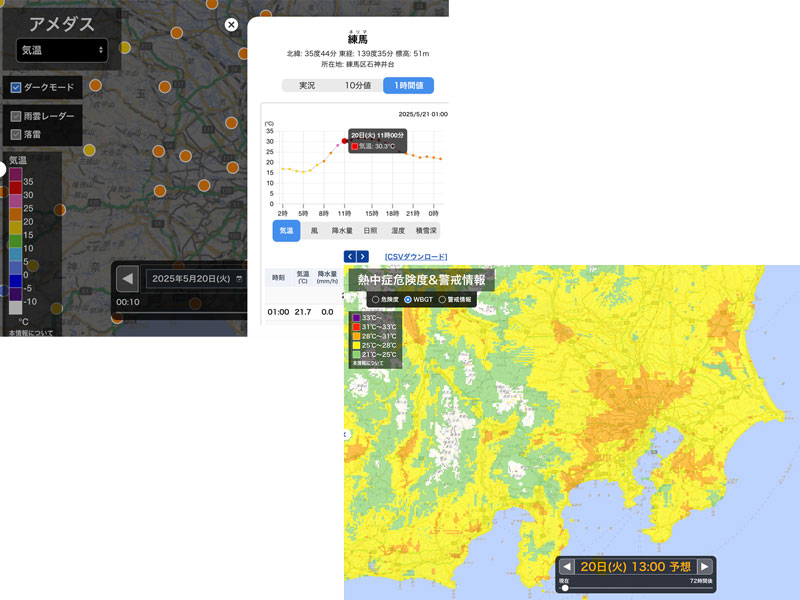Enable the 落雷 checkbox
This screenshot has width=800, height=600.
[16, 134]
